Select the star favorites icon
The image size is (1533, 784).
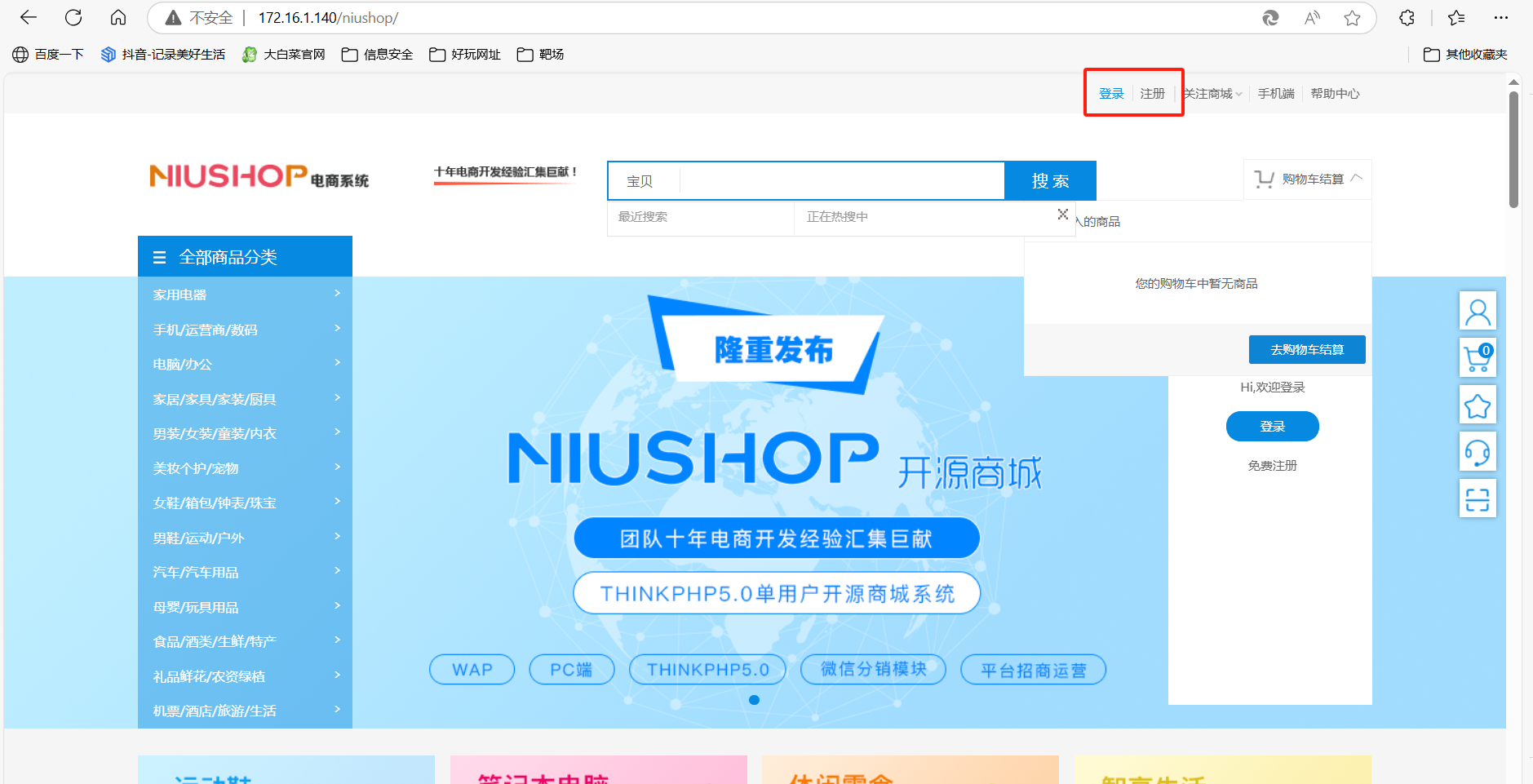(x=1478, y=405)
